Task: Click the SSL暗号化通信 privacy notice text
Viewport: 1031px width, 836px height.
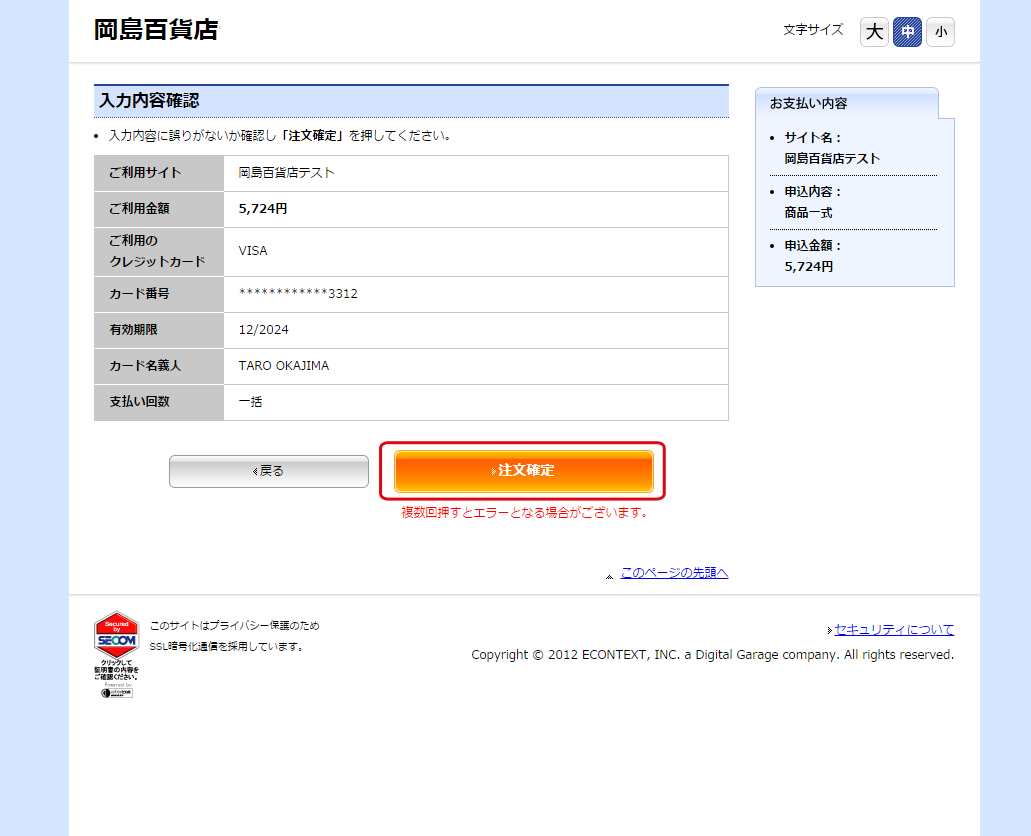Action: [235, 636]
